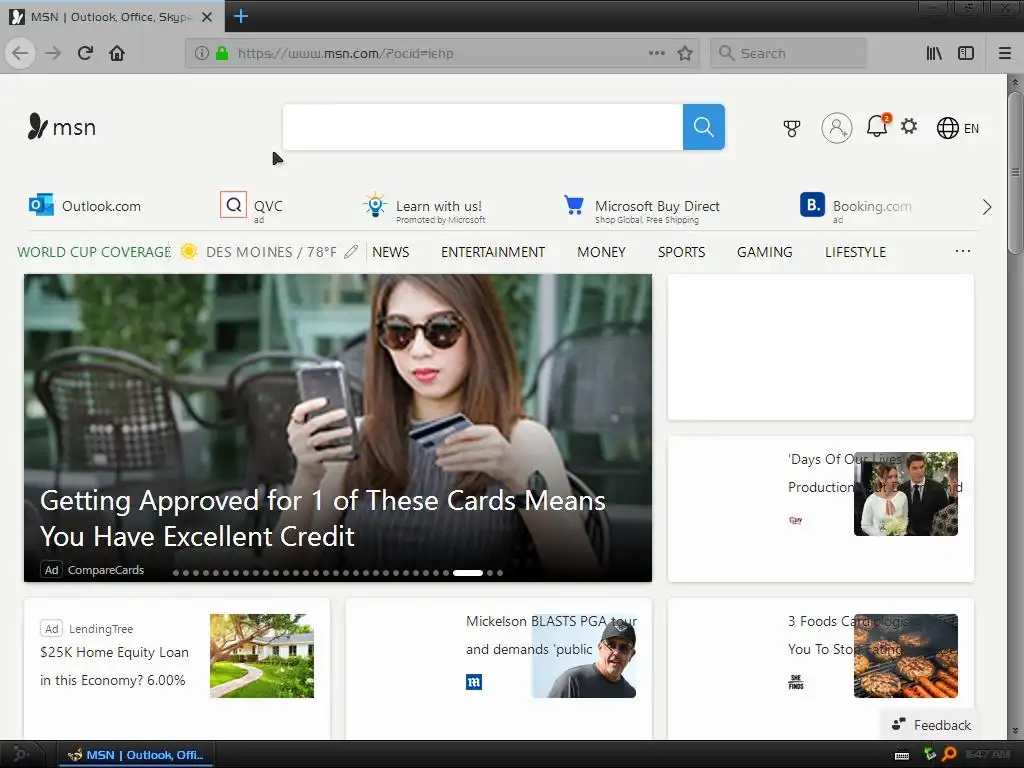Click the blue magnifier search button
This screenshot has height=768, width=1024.
coord(703,127)
